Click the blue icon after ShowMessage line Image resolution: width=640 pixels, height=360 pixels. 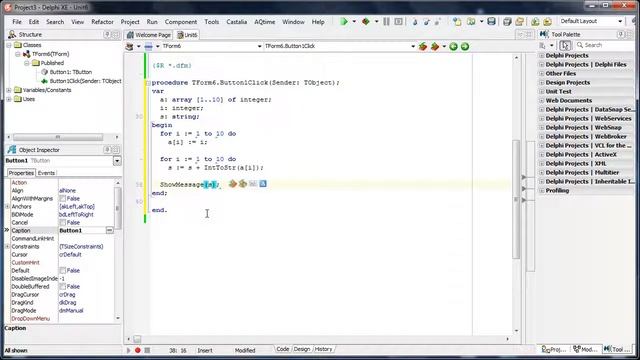(263, 184)
